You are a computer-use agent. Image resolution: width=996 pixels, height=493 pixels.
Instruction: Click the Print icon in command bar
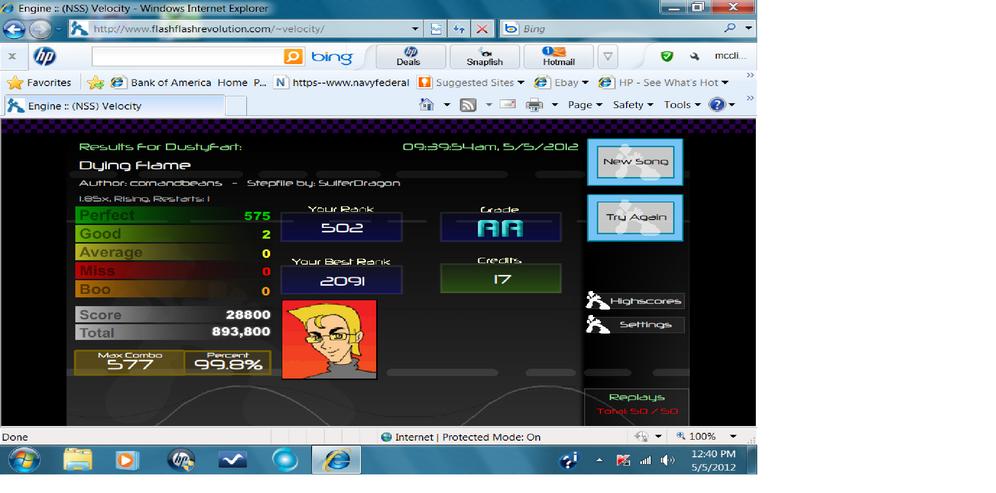tap(534, 105)
